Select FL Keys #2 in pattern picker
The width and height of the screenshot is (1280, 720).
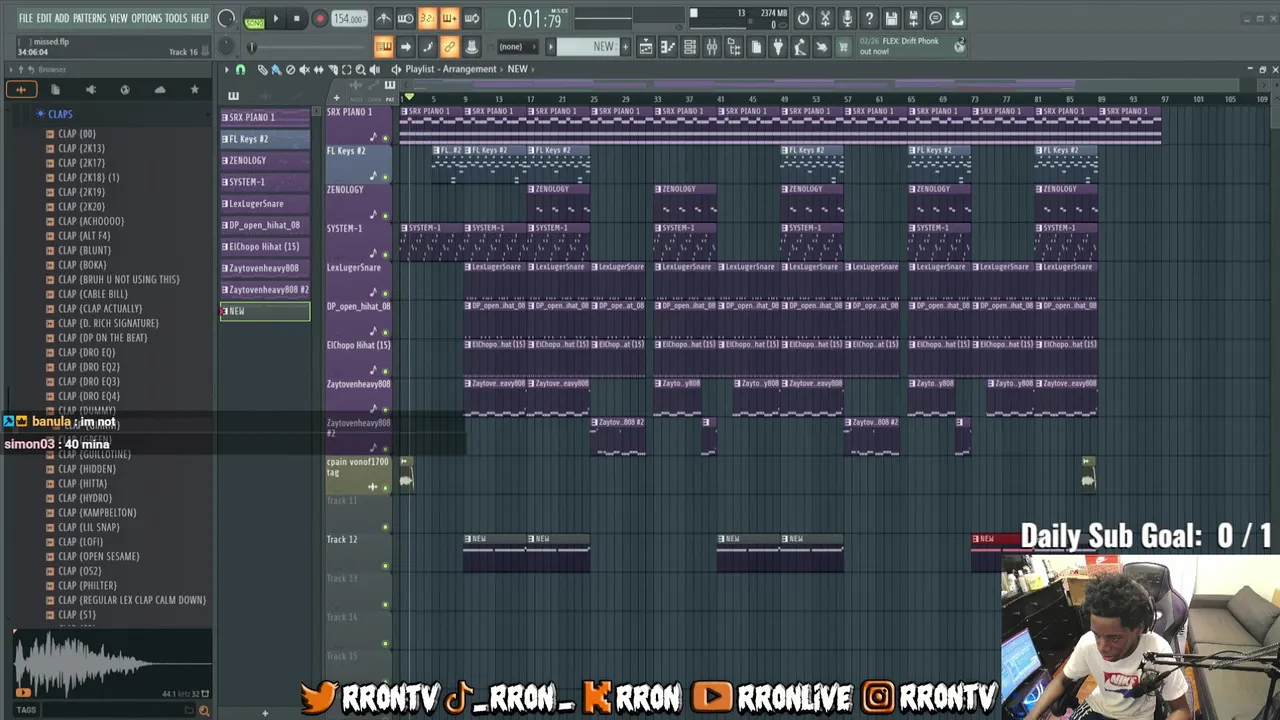click(x=265, y=139)
